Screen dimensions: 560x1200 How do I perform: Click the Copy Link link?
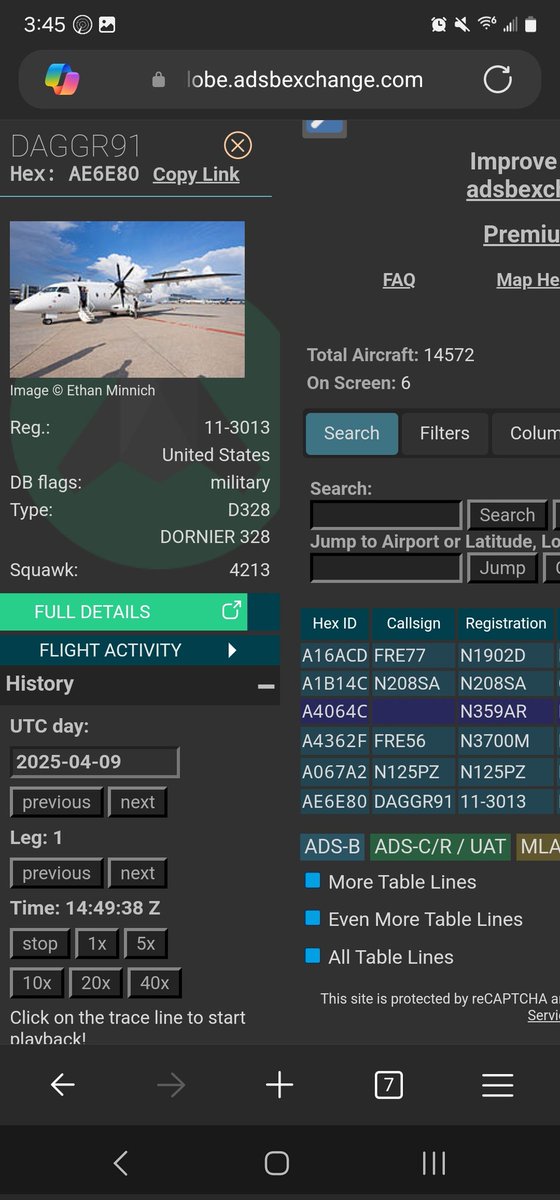pos(196,174)
